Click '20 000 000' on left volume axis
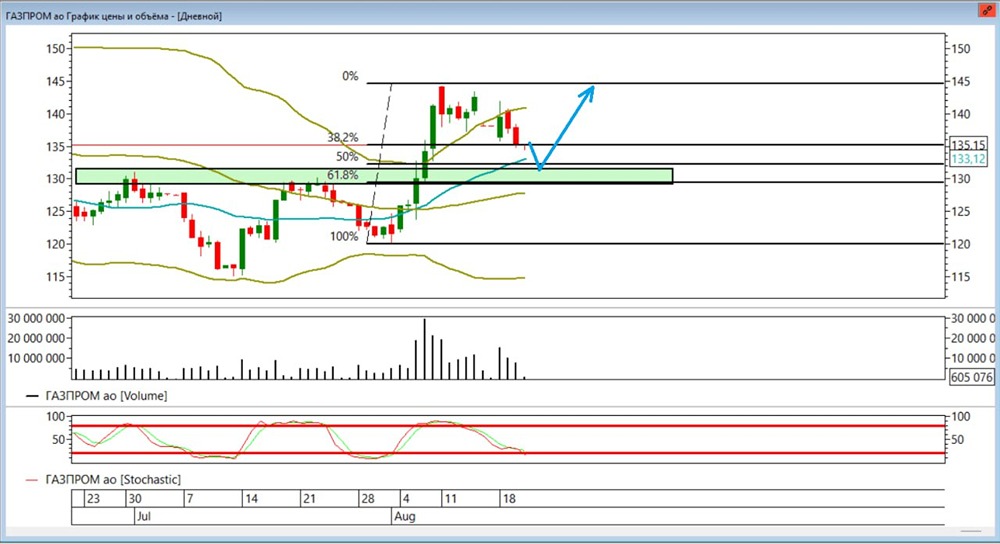Viewport: 1000px width, 544px height. (36, 338)
